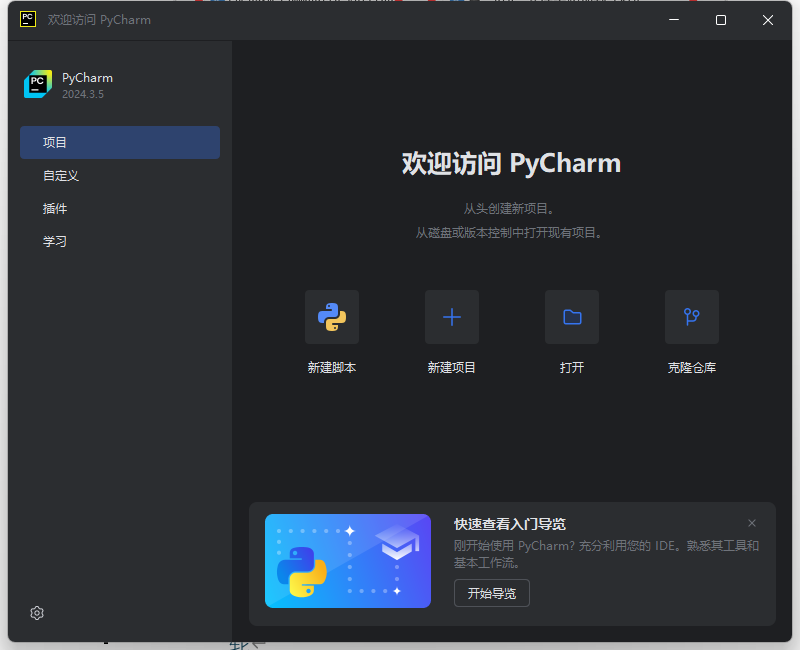Click the PyCharm logo in sidebar
Viewport: 800px width, 650px height.
38,84
